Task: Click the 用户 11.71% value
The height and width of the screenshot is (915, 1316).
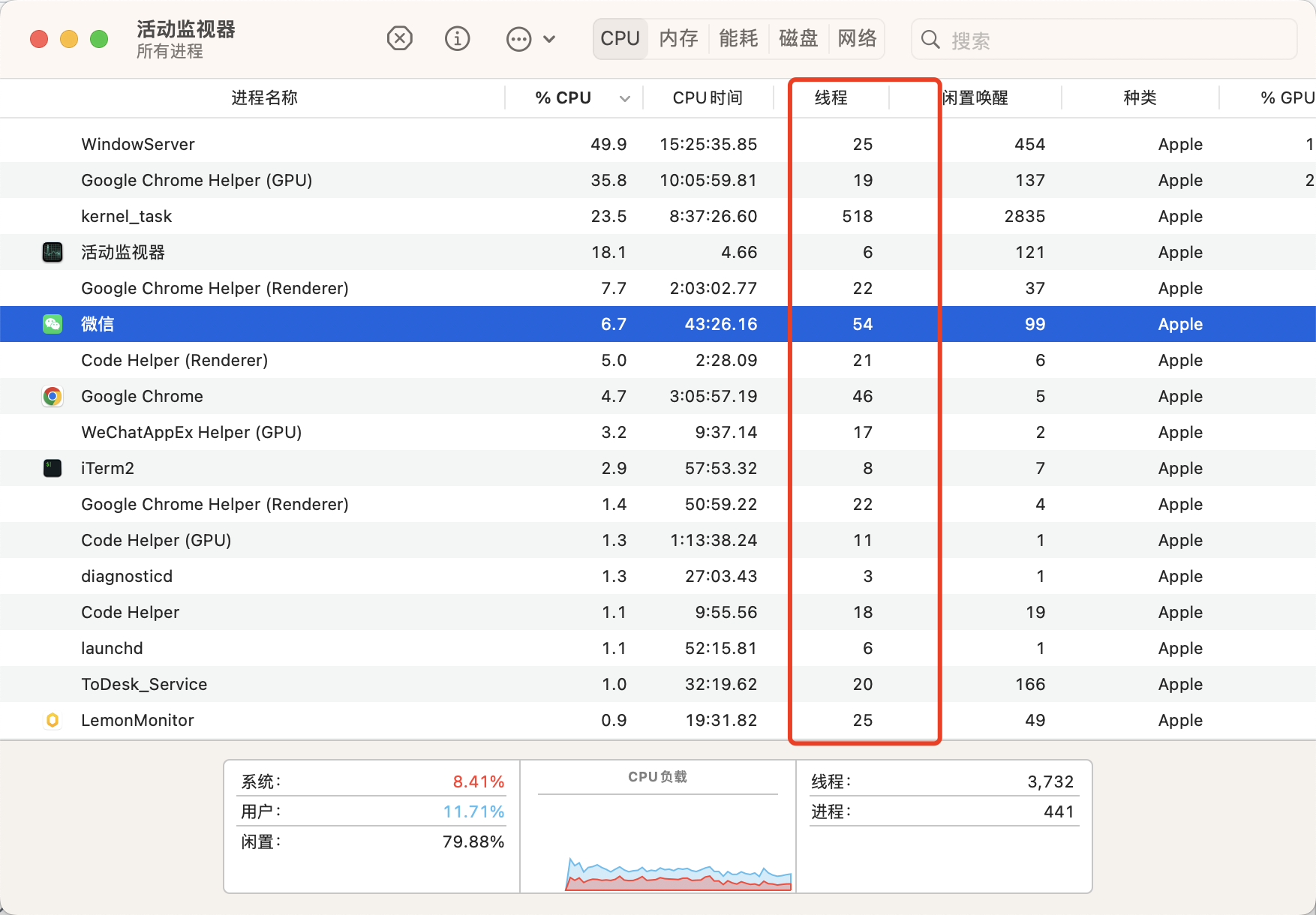Action: coord(473,811)
